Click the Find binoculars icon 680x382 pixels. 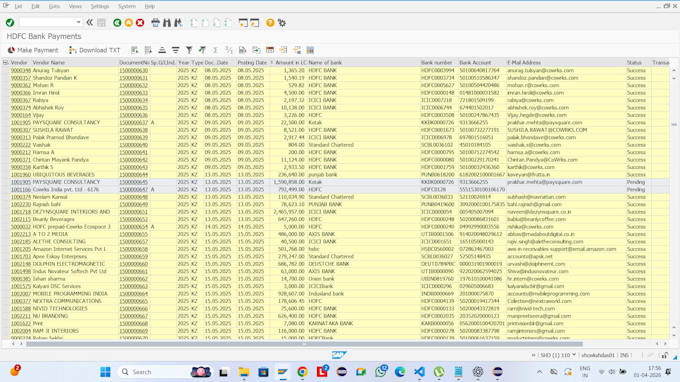(167, 23)
